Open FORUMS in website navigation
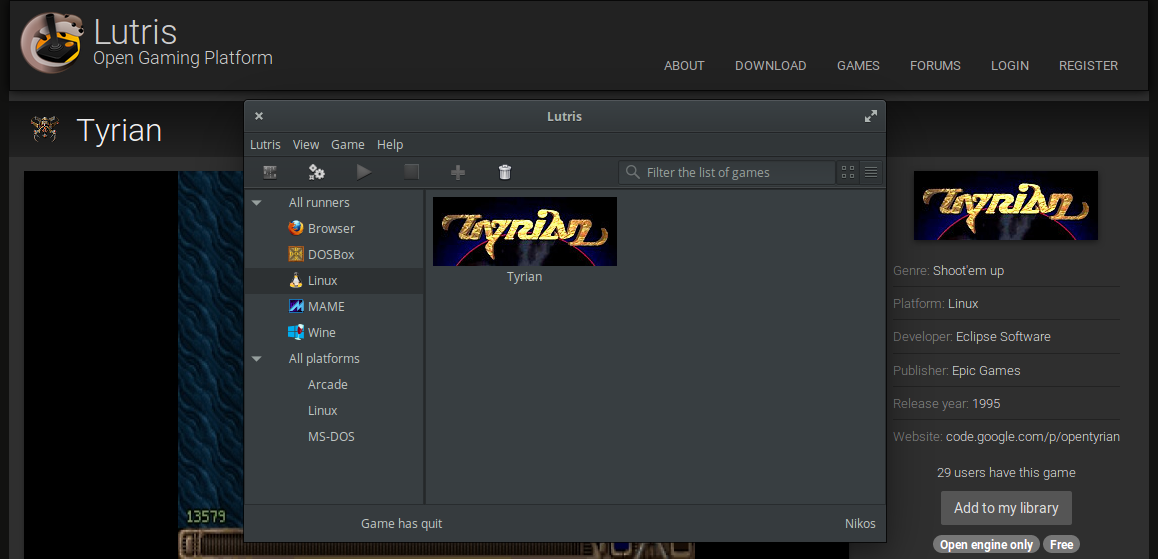This screenshot has height=559, width=1158. [x=935, y=66]
